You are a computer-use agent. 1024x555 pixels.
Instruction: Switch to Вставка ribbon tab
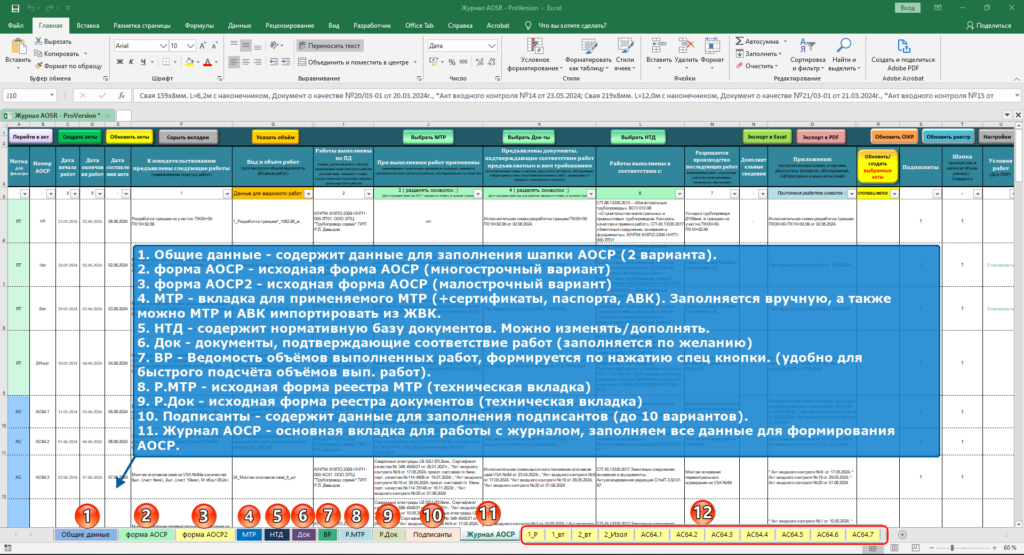(x=88, y=25)
